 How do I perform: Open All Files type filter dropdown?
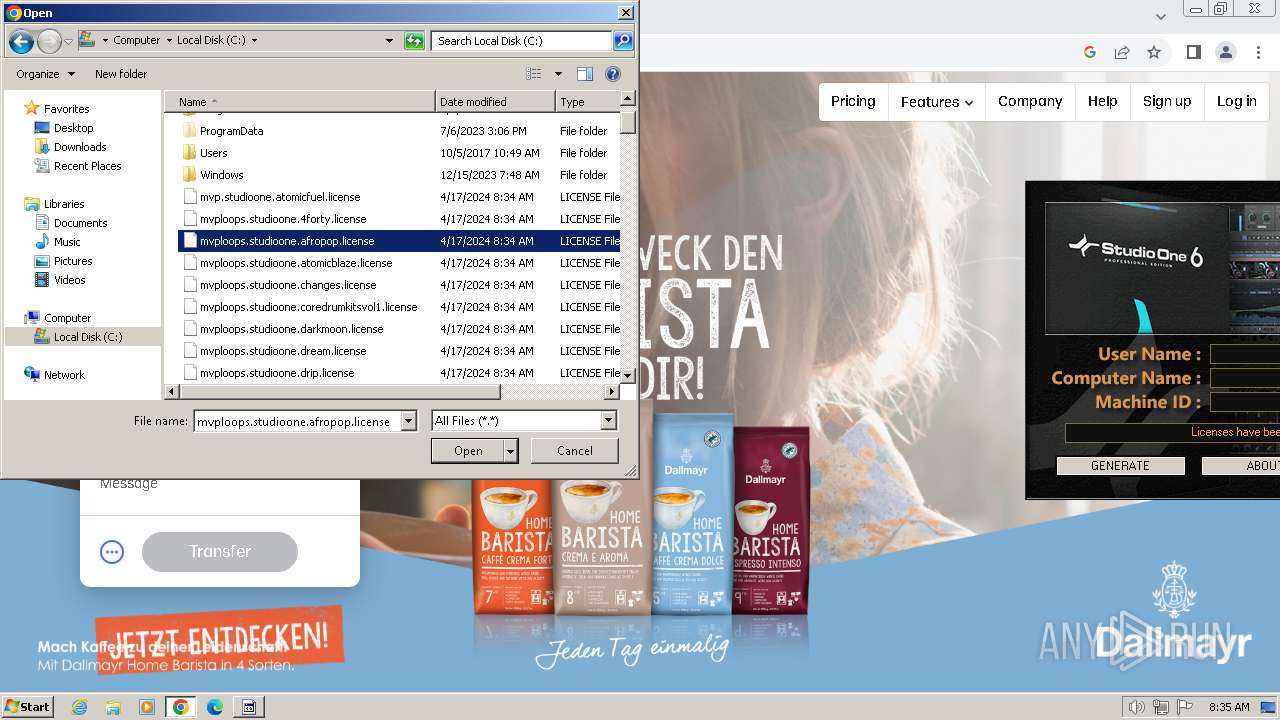coord(609,421)
